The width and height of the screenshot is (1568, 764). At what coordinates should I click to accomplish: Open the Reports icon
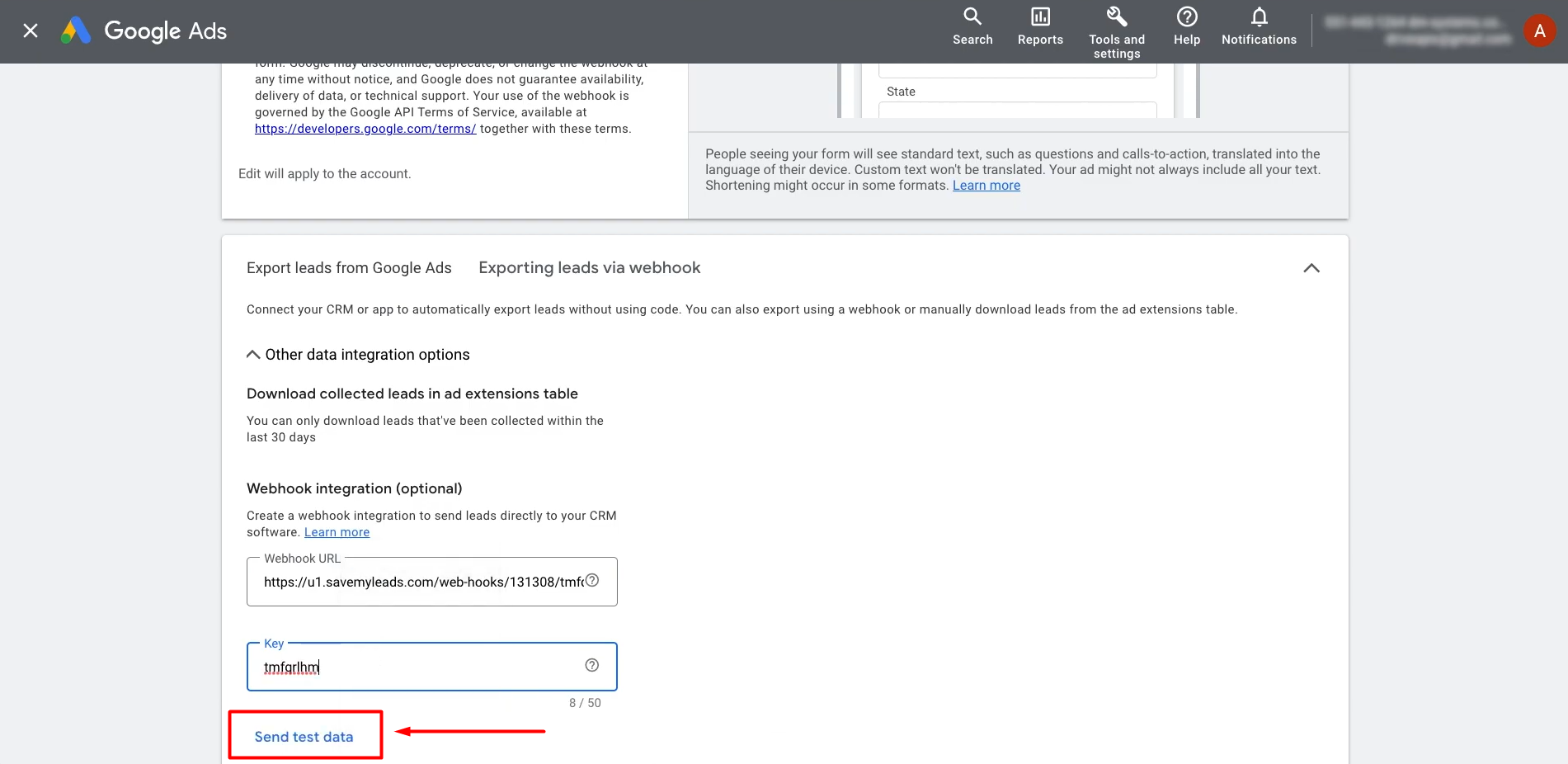click(1040, 17)
